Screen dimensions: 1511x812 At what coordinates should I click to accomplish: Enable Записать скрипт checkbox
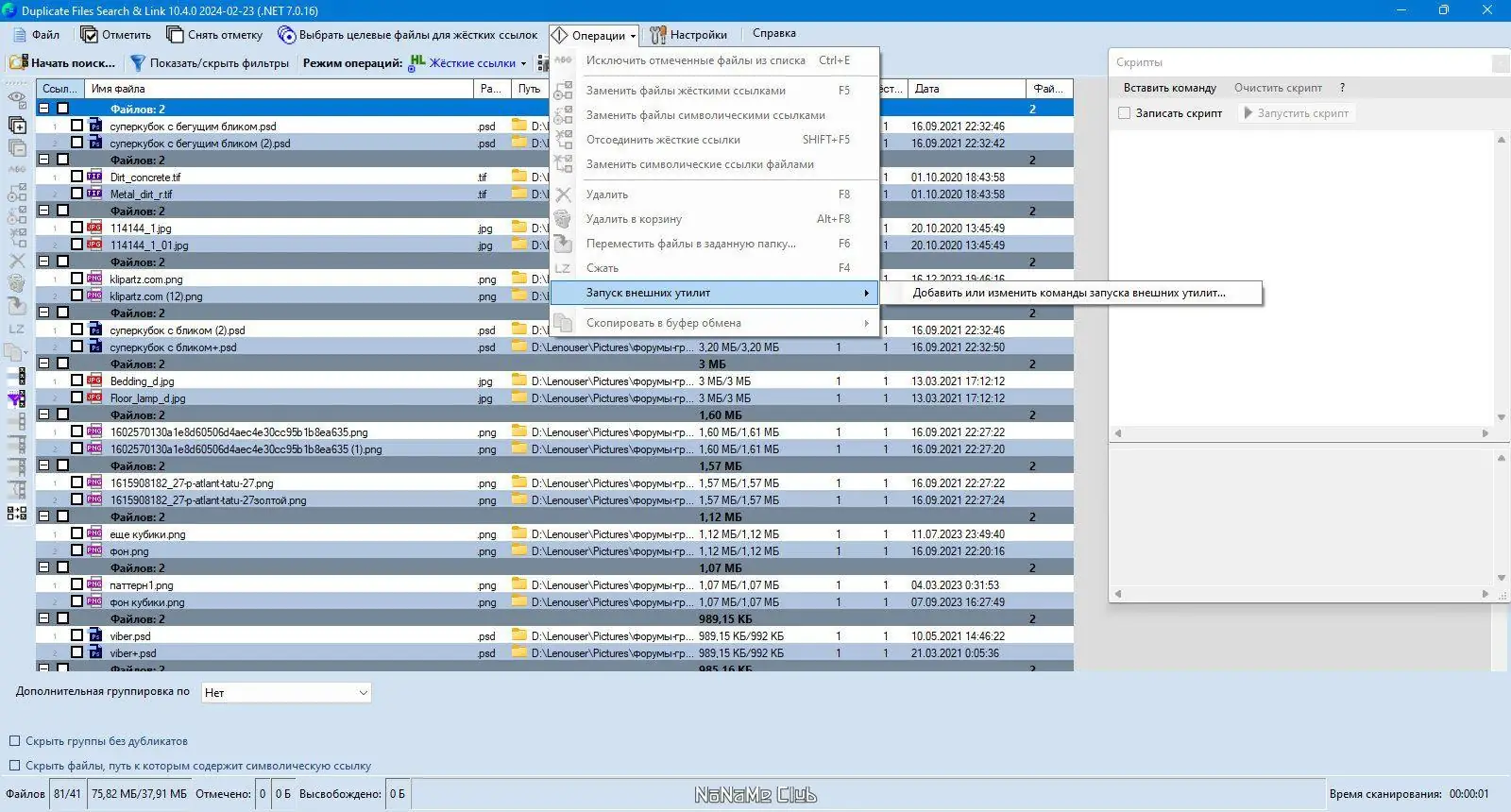point(1124,113)
